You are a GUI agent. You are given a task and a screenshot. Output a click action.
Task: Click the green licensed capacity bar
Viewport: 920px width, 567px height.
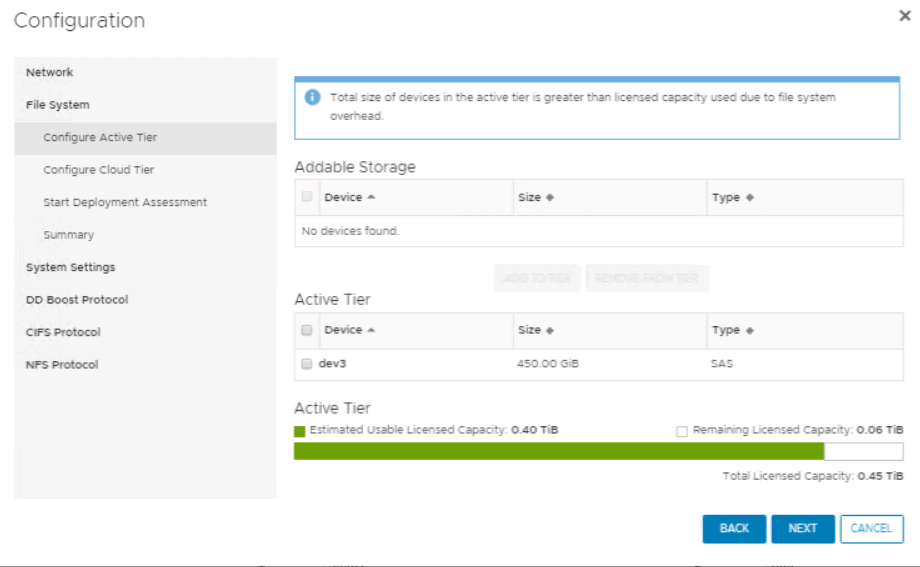560,451
